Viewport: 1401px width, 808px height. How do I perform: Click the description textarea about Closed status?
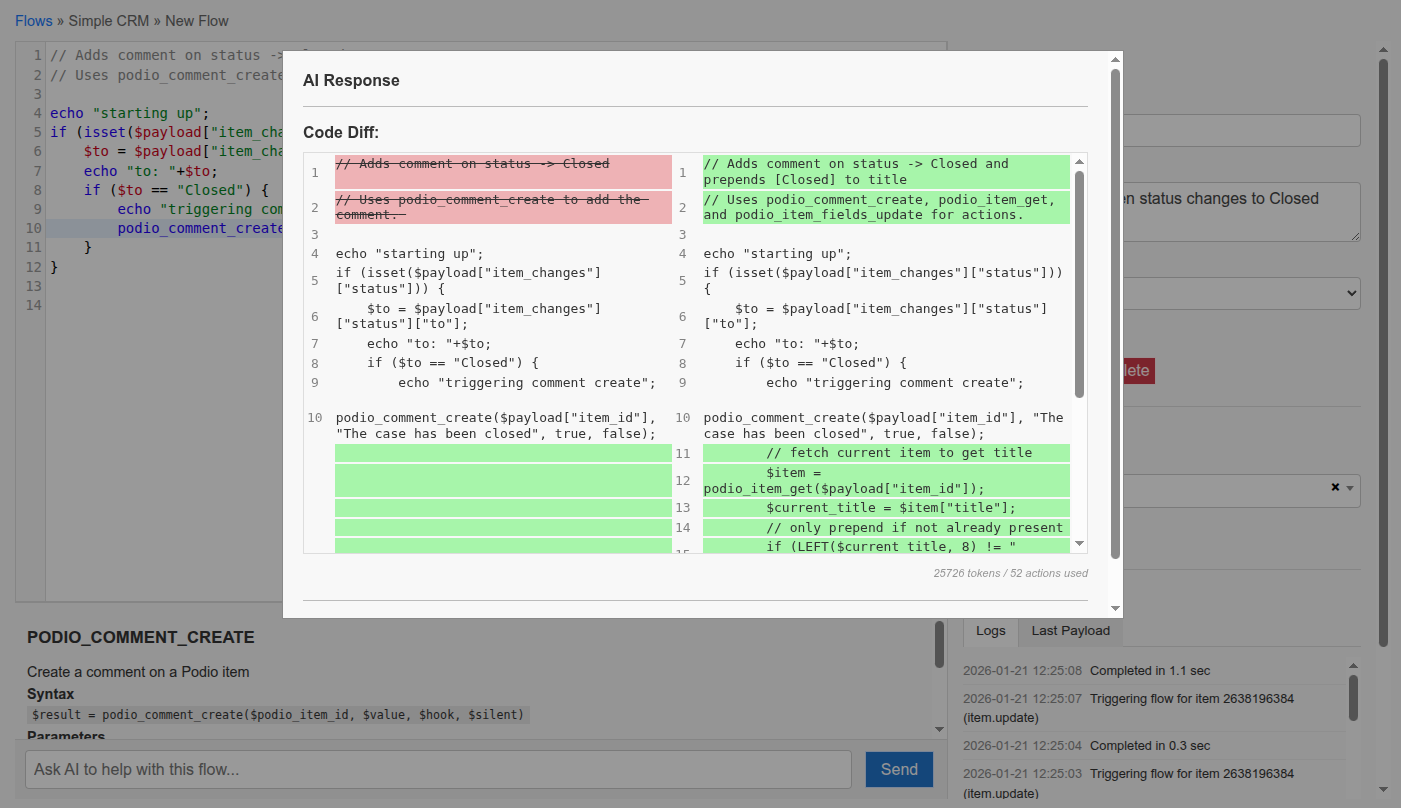tap(1240, 210)
